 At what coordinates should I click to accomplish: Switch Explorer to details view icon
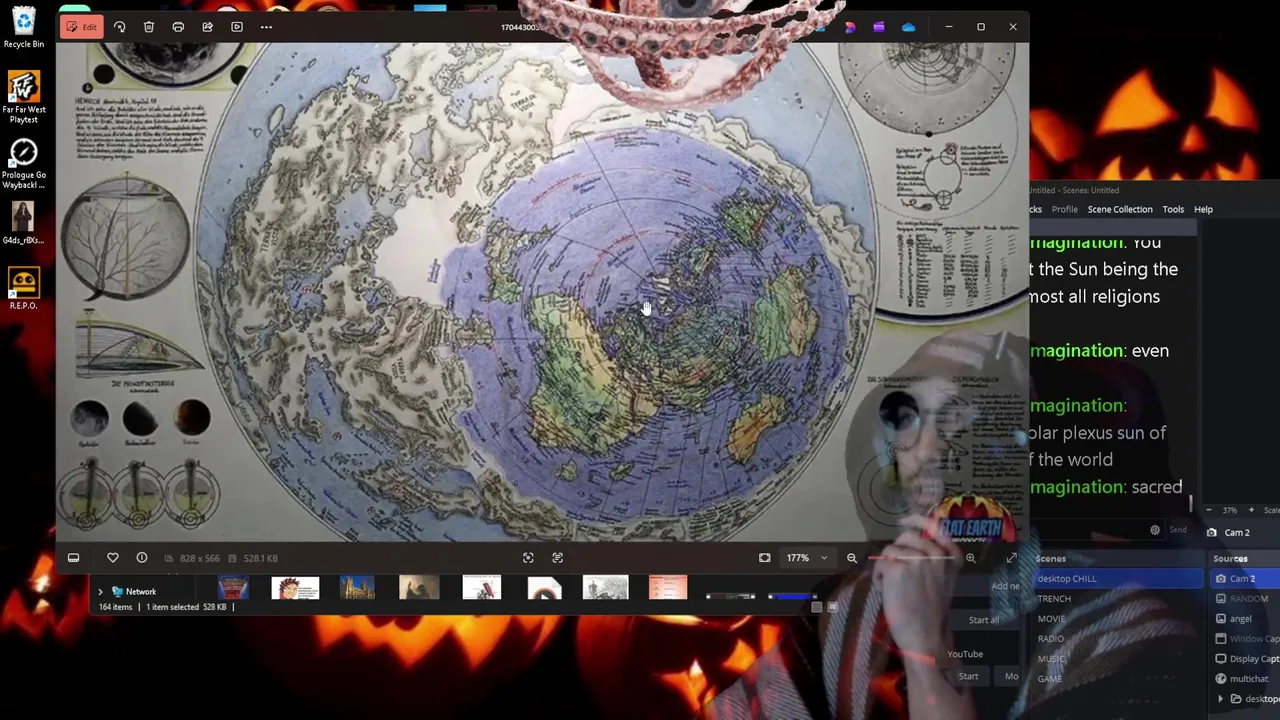(x=817, y=607)
